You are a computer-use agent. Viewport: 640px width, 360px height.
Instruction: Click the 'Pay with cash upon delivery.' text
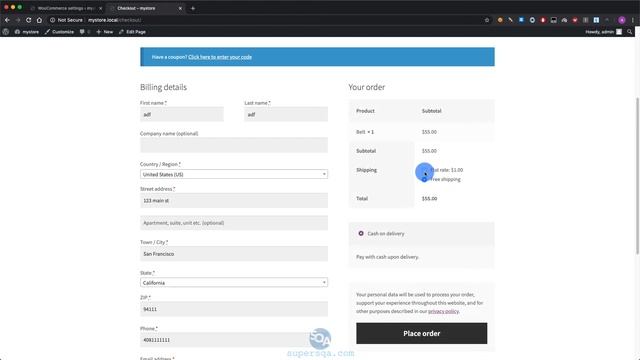(387, 257)
